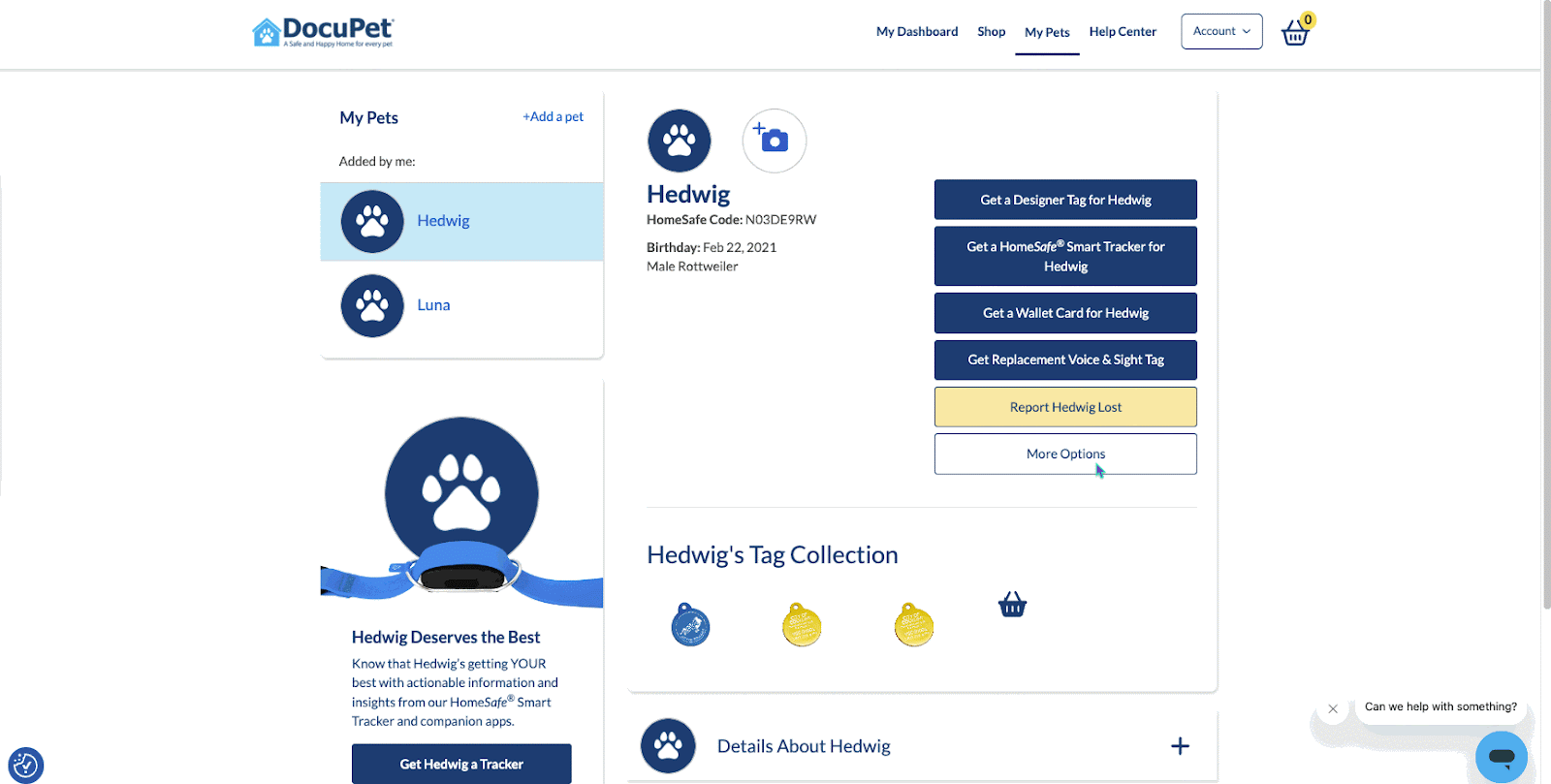The width and height of the screenshot is (1551, 784).
Task: Dismiss the 'Can we help' chat prompt
Action: tap(1333, 708)
